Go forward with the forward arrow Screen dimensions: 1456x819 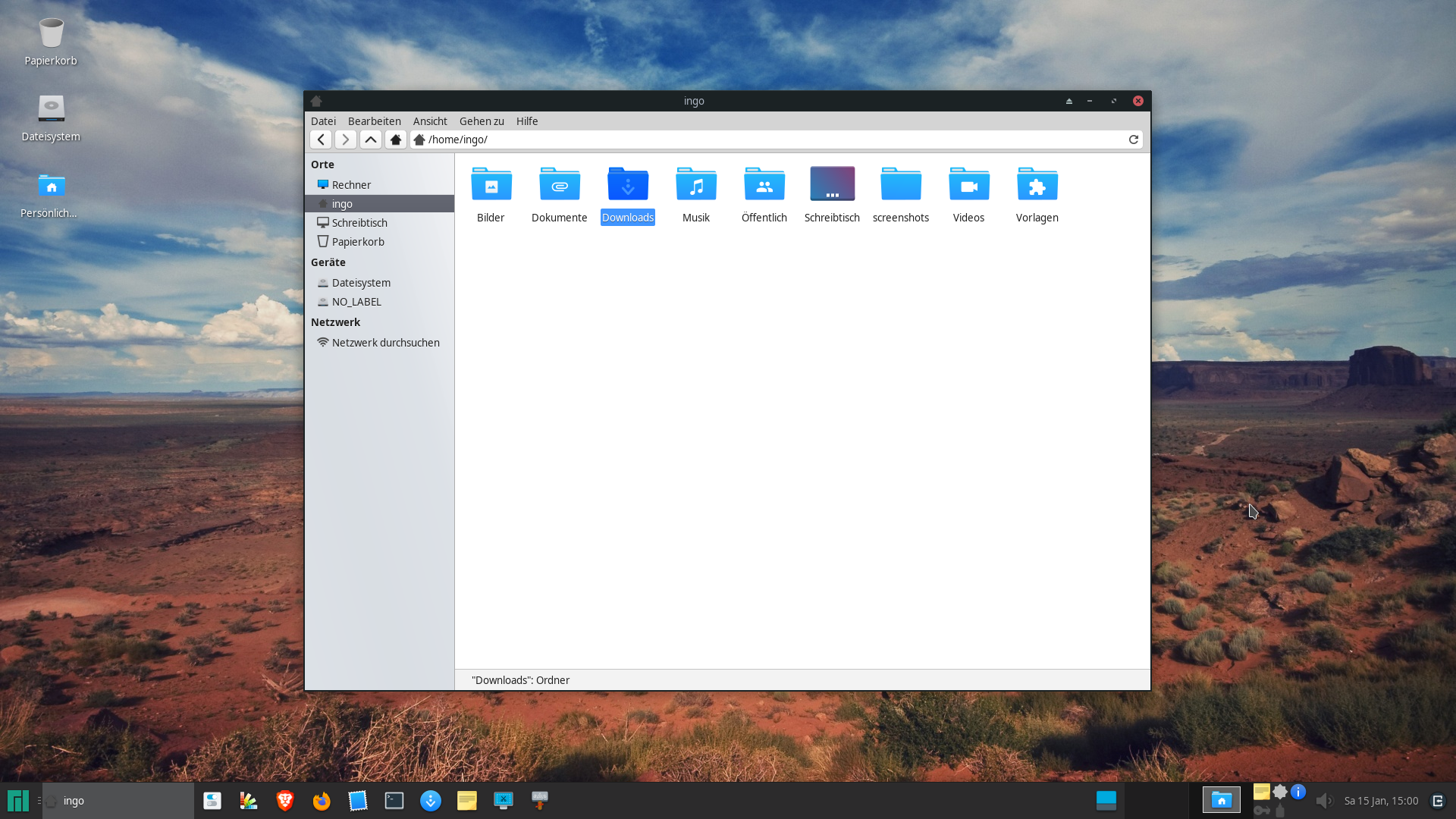pyautogui.click(x=346, y=140)
